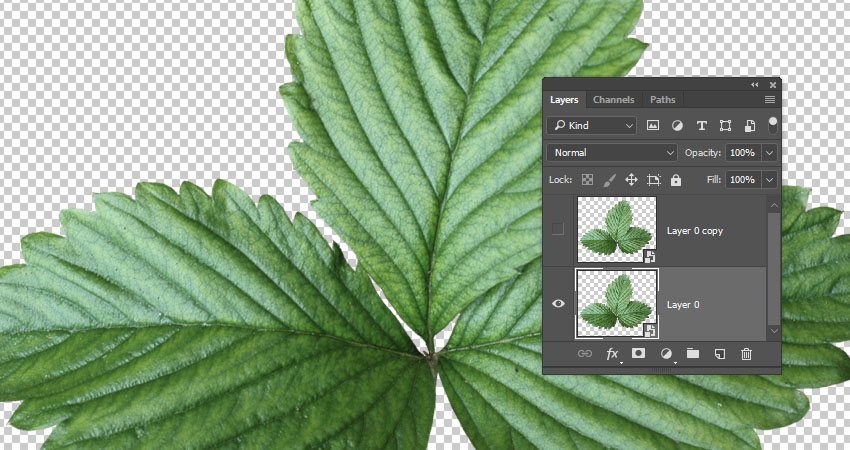The height and width of the screenshot is (450, 850).
Task: Add a layer mask
Action: click(639, 353)
